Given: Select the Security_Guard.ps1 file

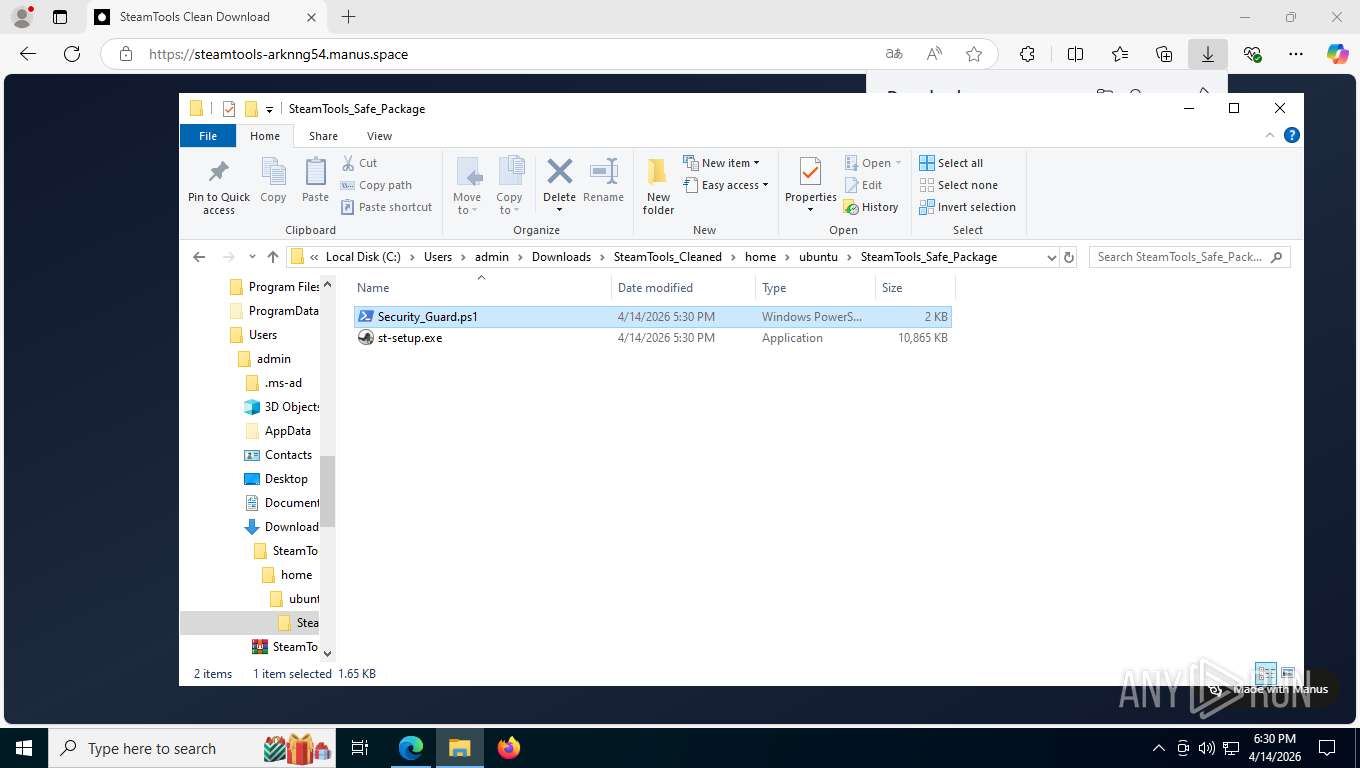Looking at the screenshot, I should [x=653, y=317].
